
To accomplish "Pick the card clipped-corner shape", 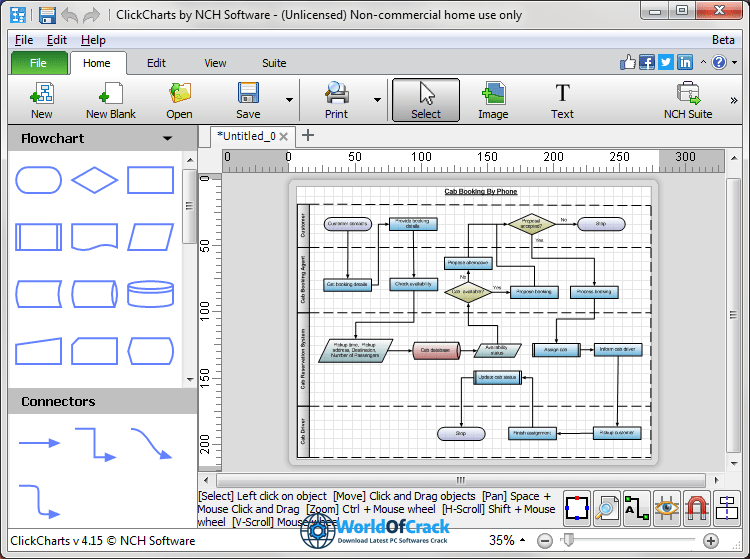I will pos(94,351).
